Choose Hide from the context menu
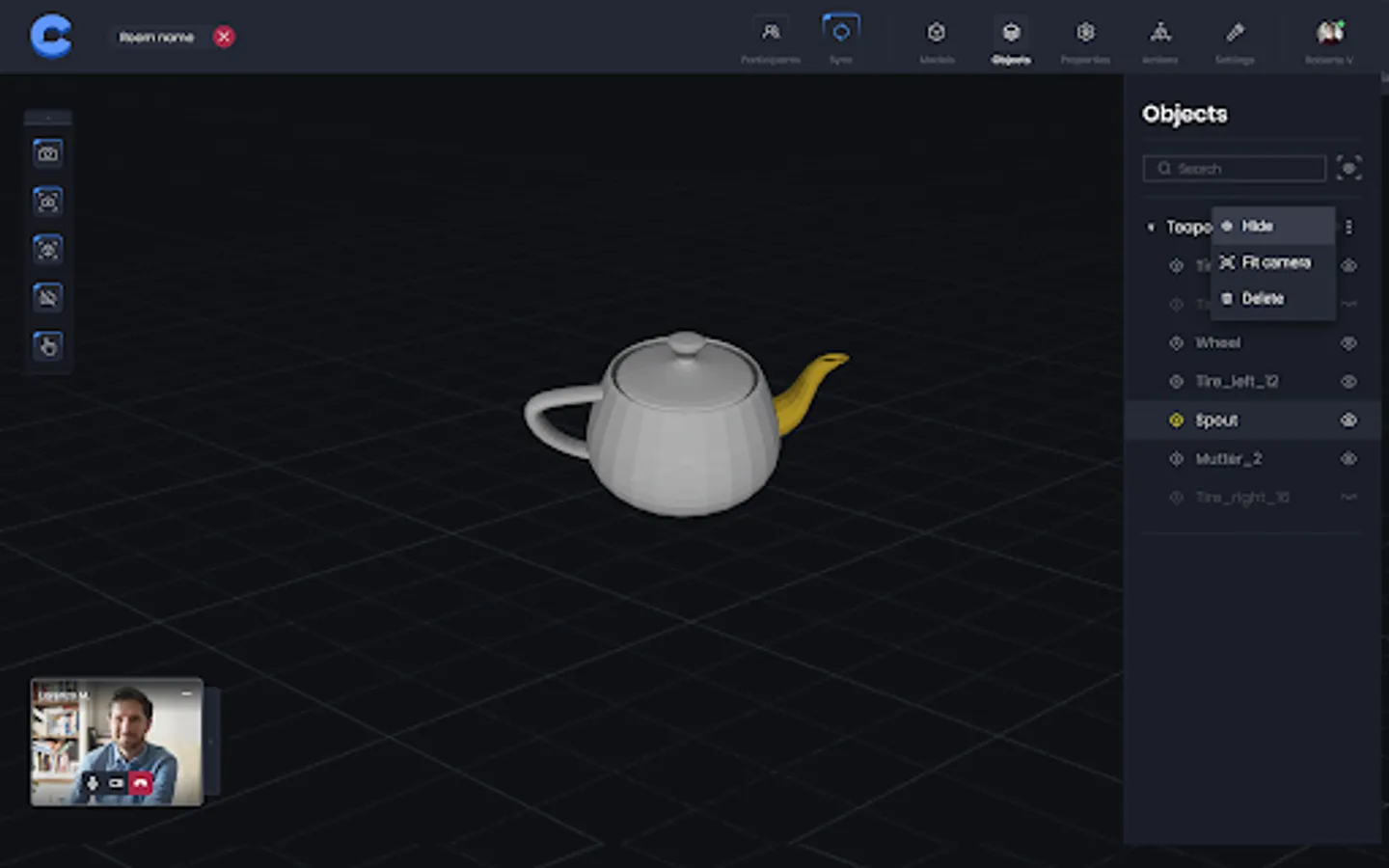 tap(1273, 226)
